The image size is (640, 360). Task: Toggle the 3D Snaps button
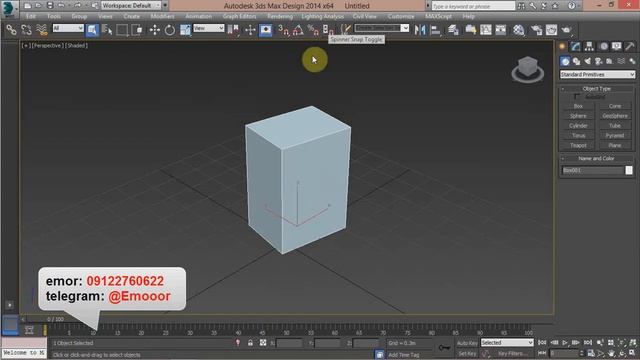tap(283, 30)
